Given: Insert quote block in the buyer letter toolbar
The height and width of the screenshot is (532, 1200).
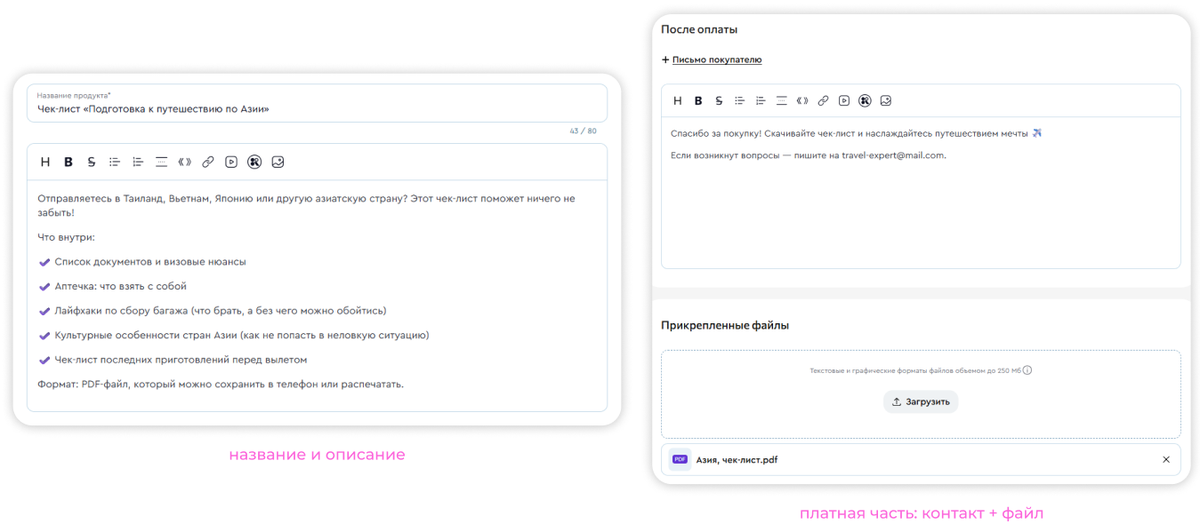Looking at the screenshot, I should point(802,101).
